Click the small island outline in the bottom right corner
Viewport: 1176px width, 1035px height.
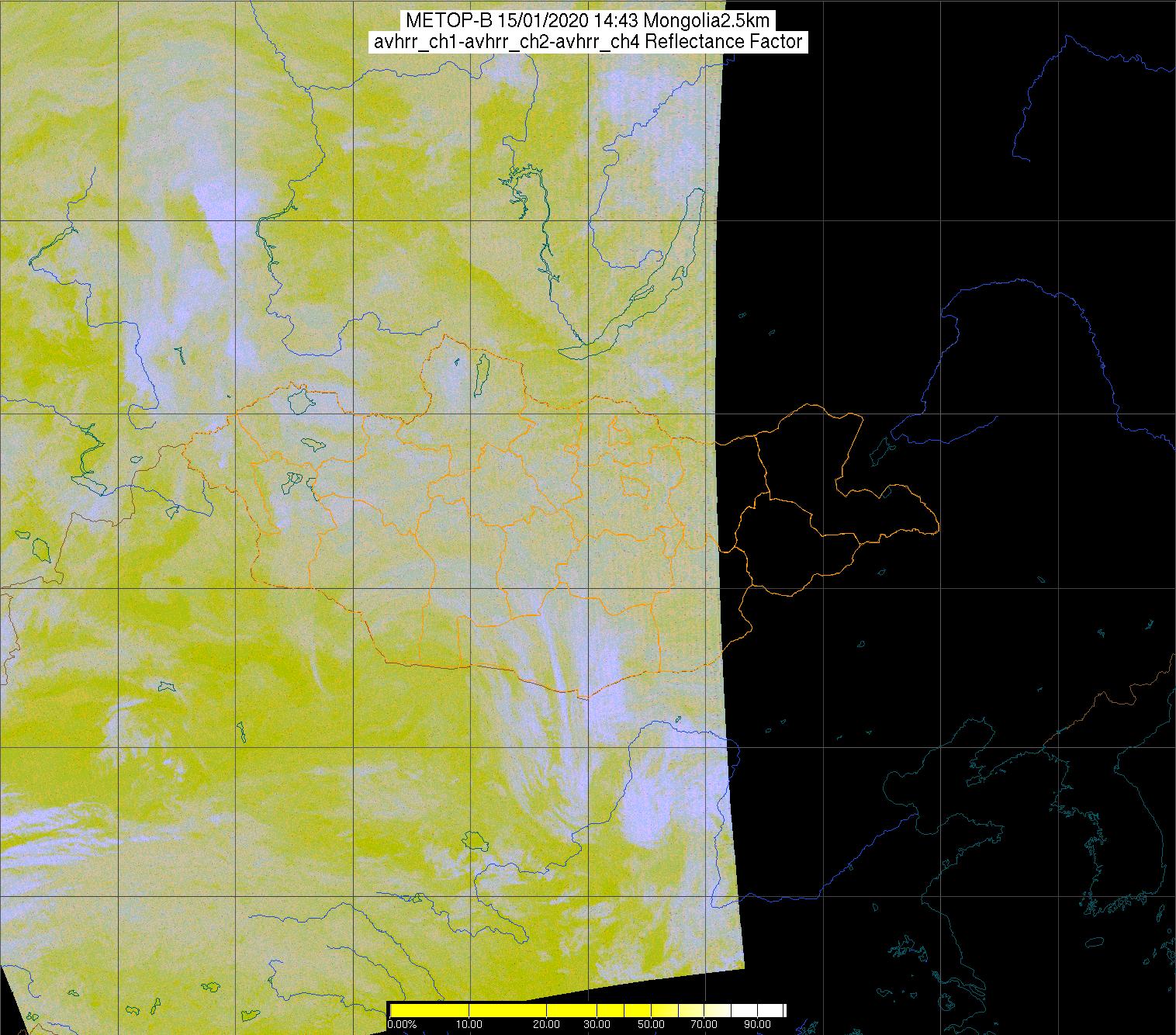click(x=1093, y=943)
